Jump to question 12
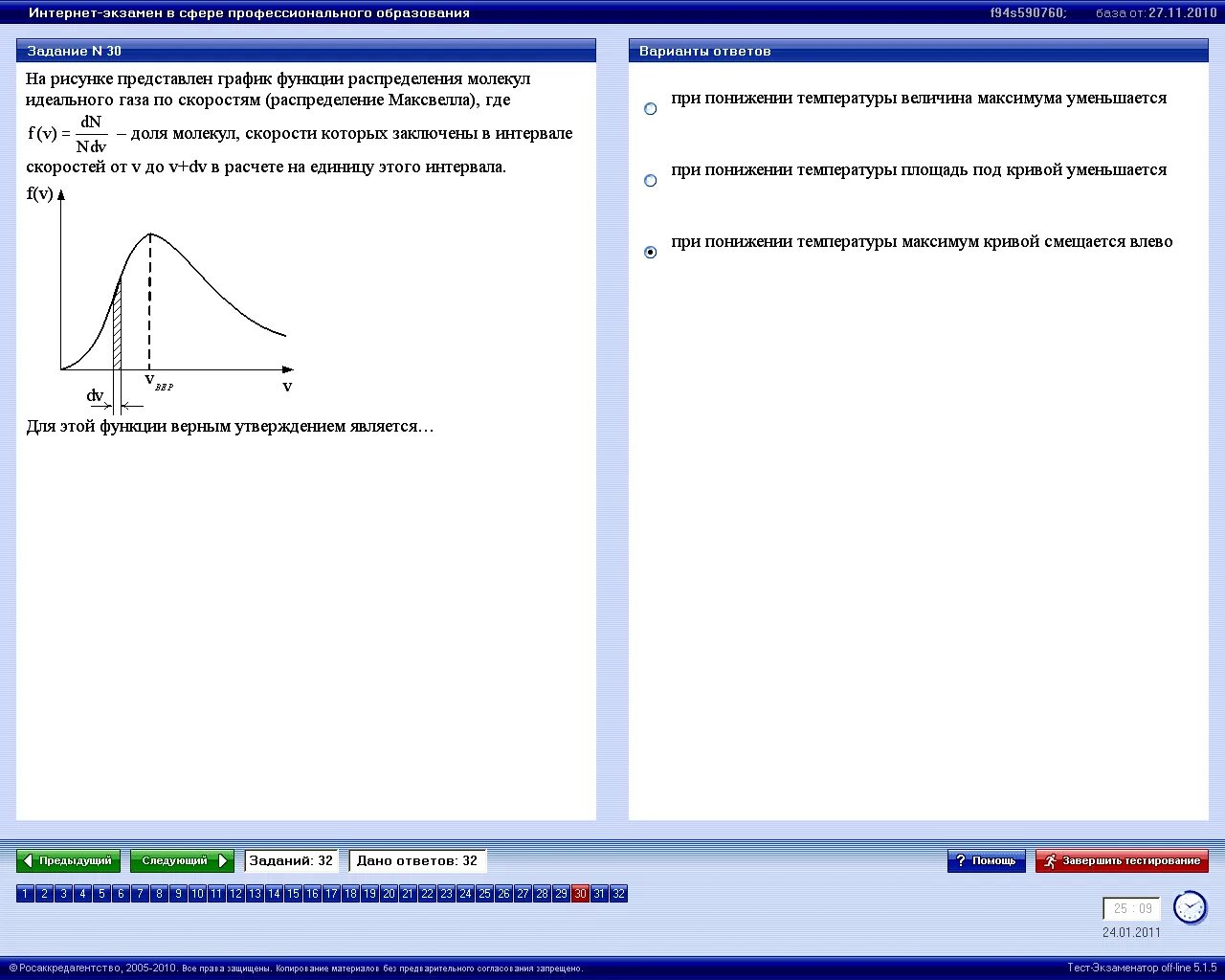Screen dimensions: 1225x980 tap(235, 894)
